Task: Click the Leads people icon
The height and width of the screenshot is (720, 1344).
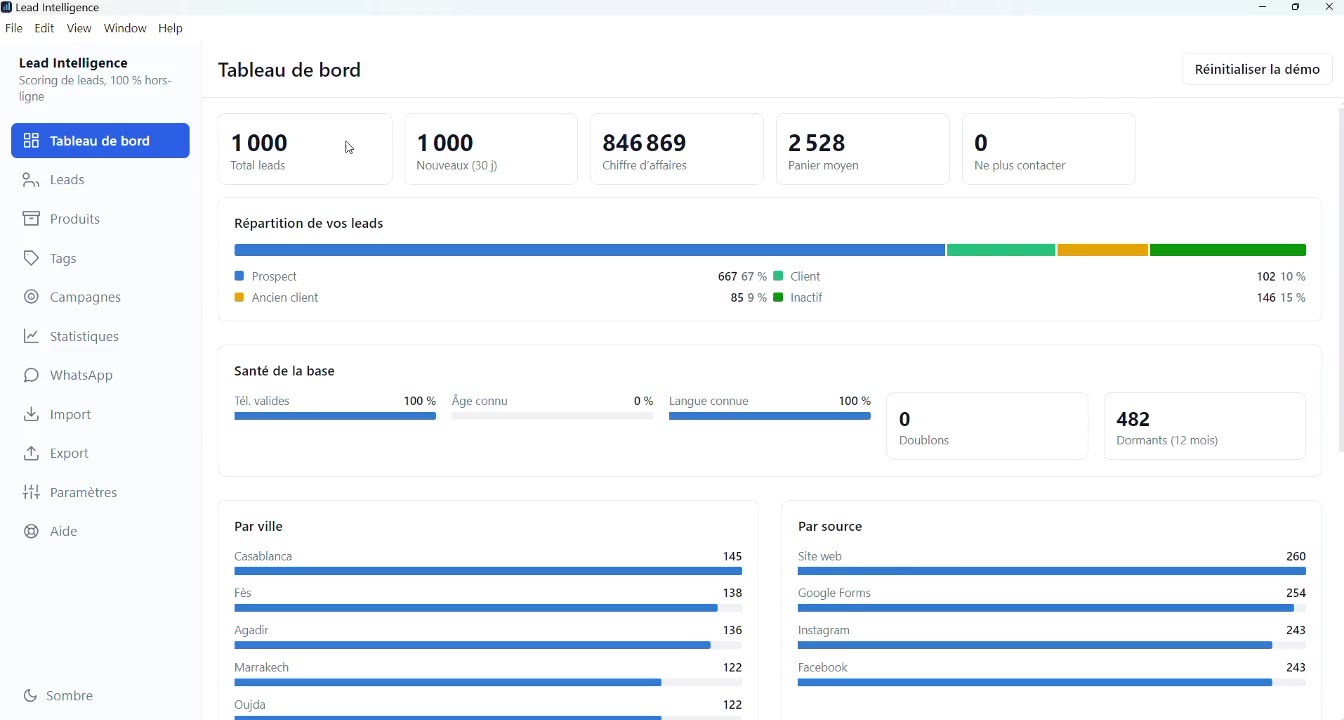Action: click(x=31, y=180)
